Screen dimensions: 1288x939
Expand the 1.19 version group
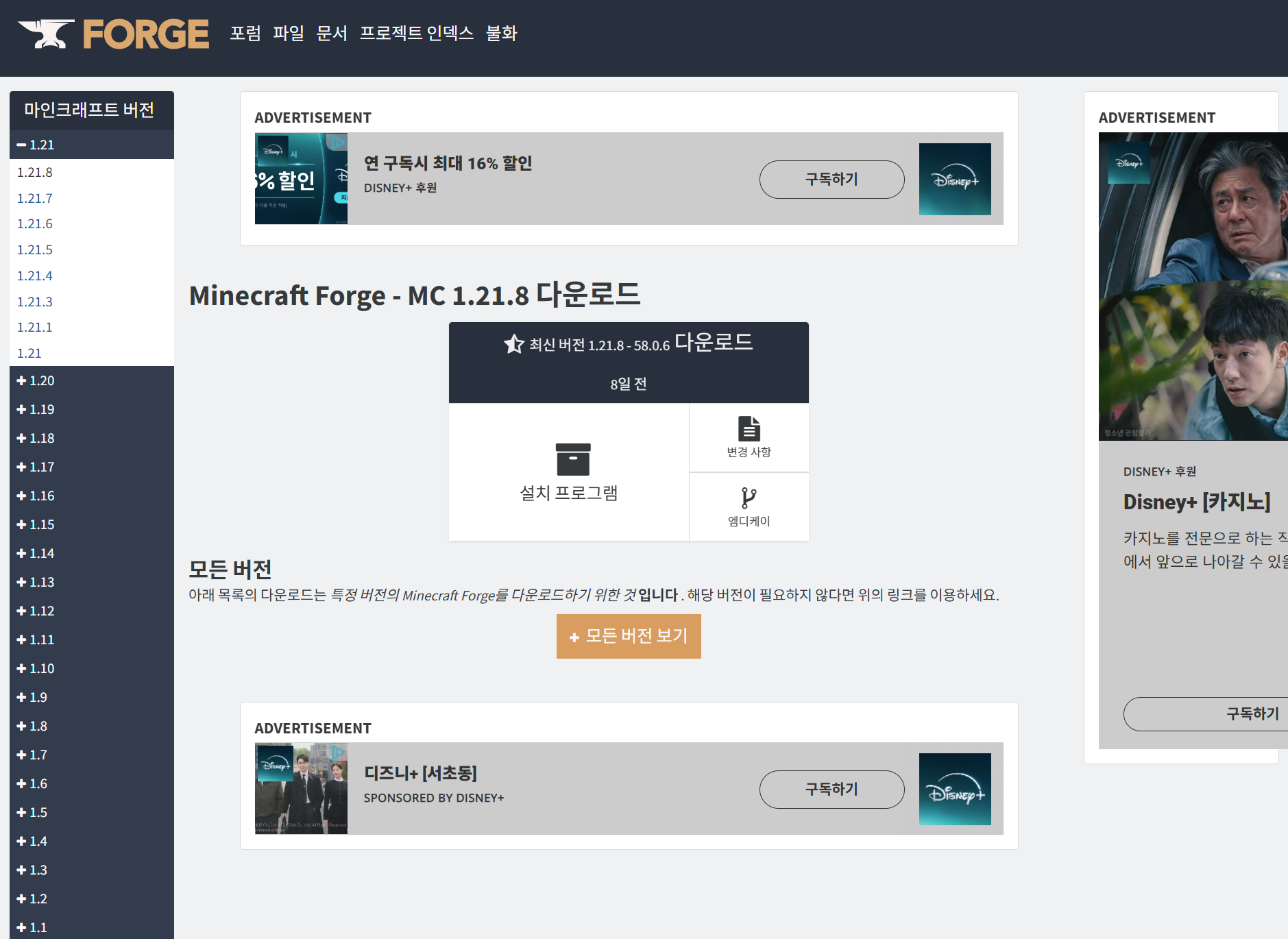tap(92, 409)
